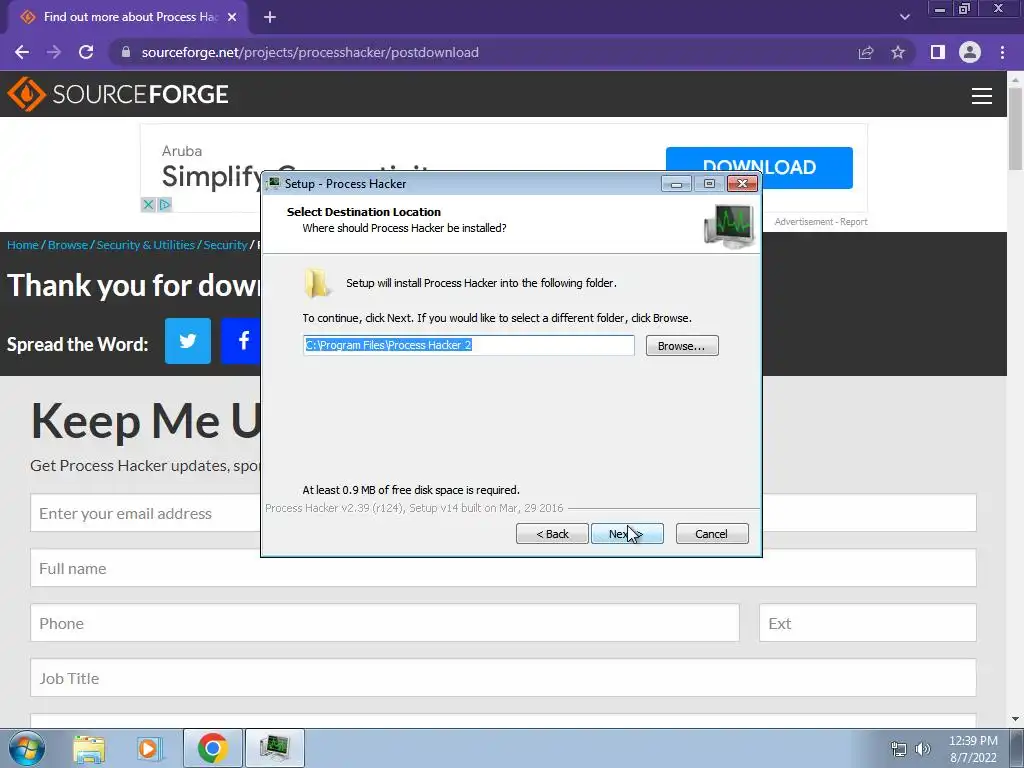Click the Chrome forward arrow
This screenshot has width=1024, height=768.
[54, 52]
